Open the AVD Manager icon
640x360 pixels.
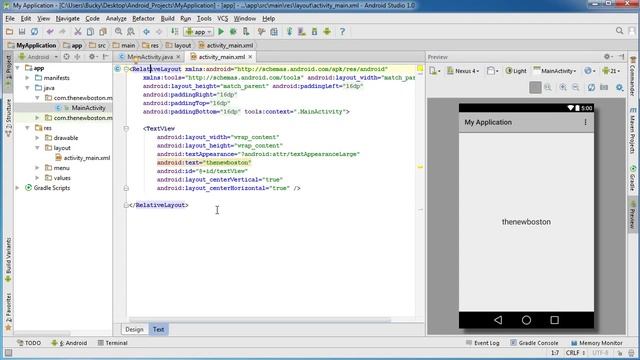[x=302, y=32]
